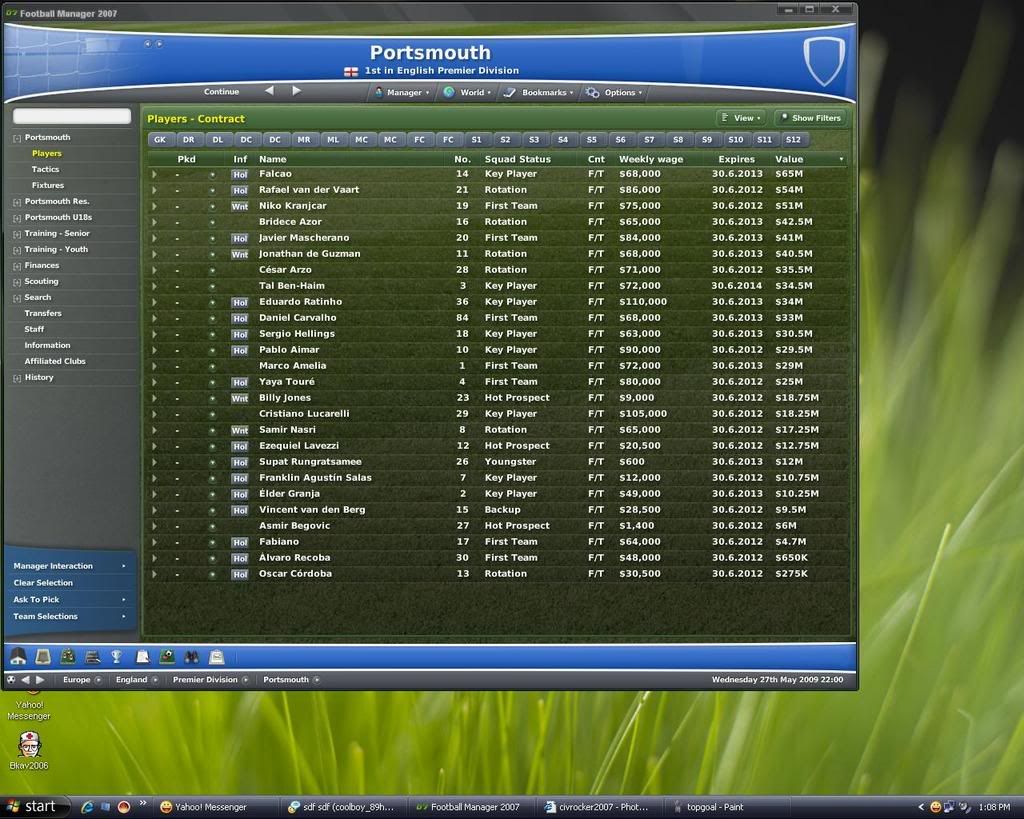The image size is (1024, 819).
Task: Select player Marco Amelia
Action: [x=293, y=366]
